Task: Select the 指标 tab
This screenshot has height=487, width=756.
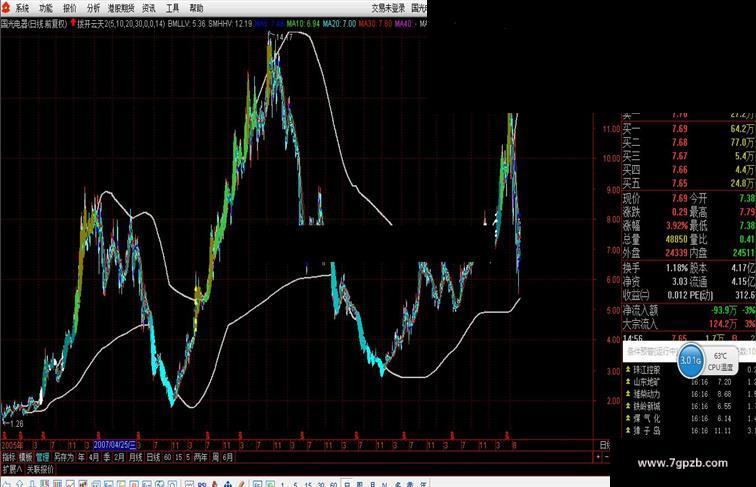Action: tap(9, 457)
